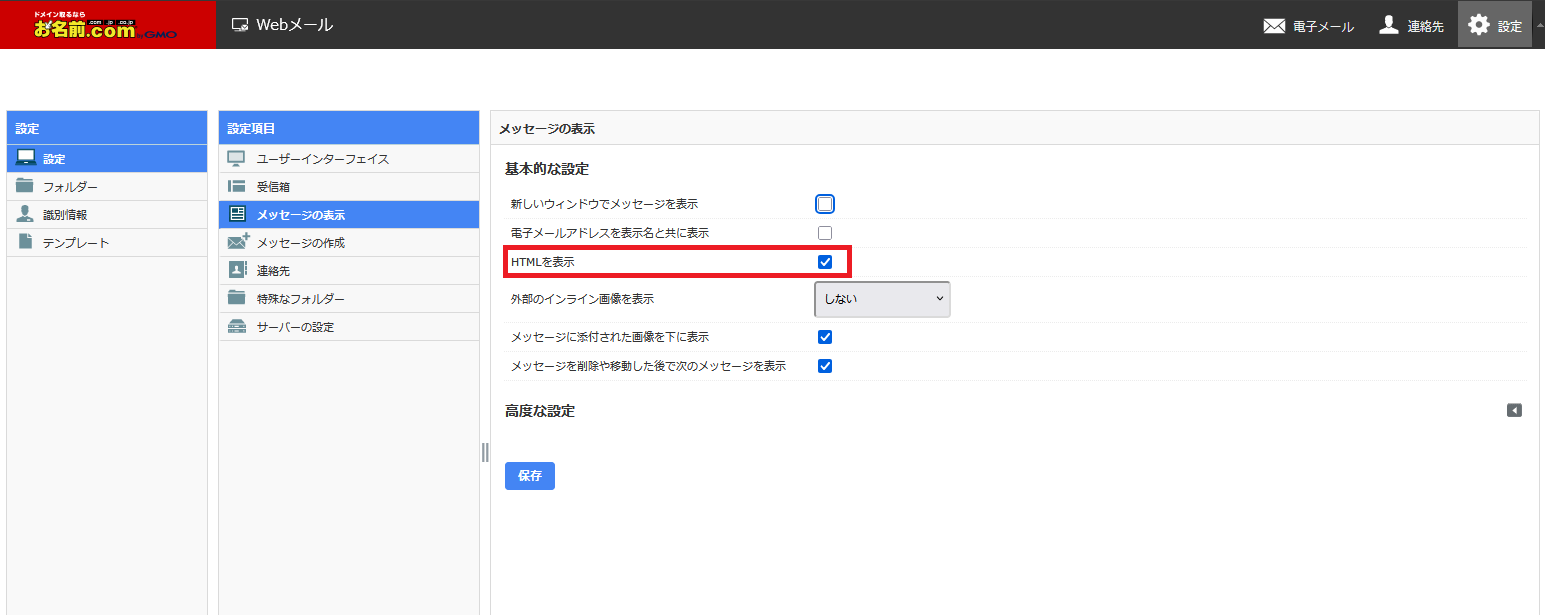Click the 特殊なフォルダー folder icon
1545x615 pixels.
(237, 298)
